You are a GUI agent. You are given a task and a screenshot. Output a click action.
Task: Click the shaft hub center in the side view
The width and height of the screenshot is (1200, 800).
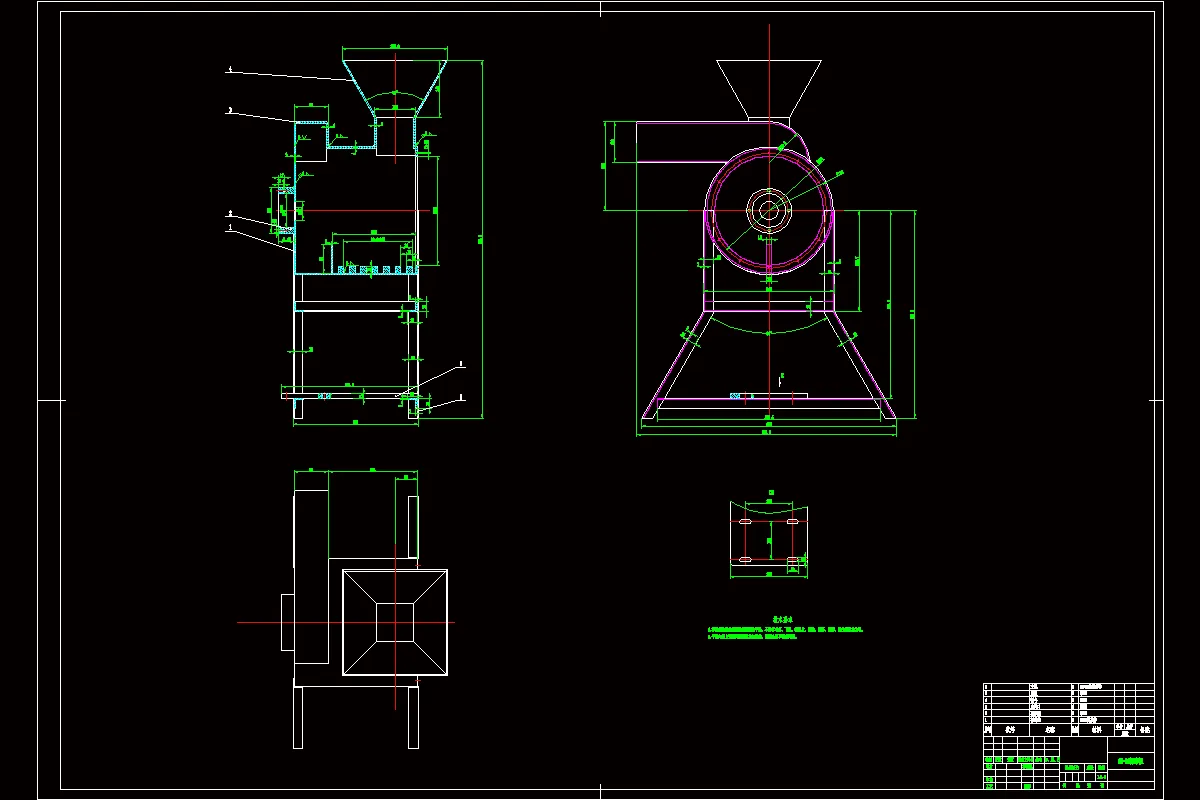click(x=768, y=210)
